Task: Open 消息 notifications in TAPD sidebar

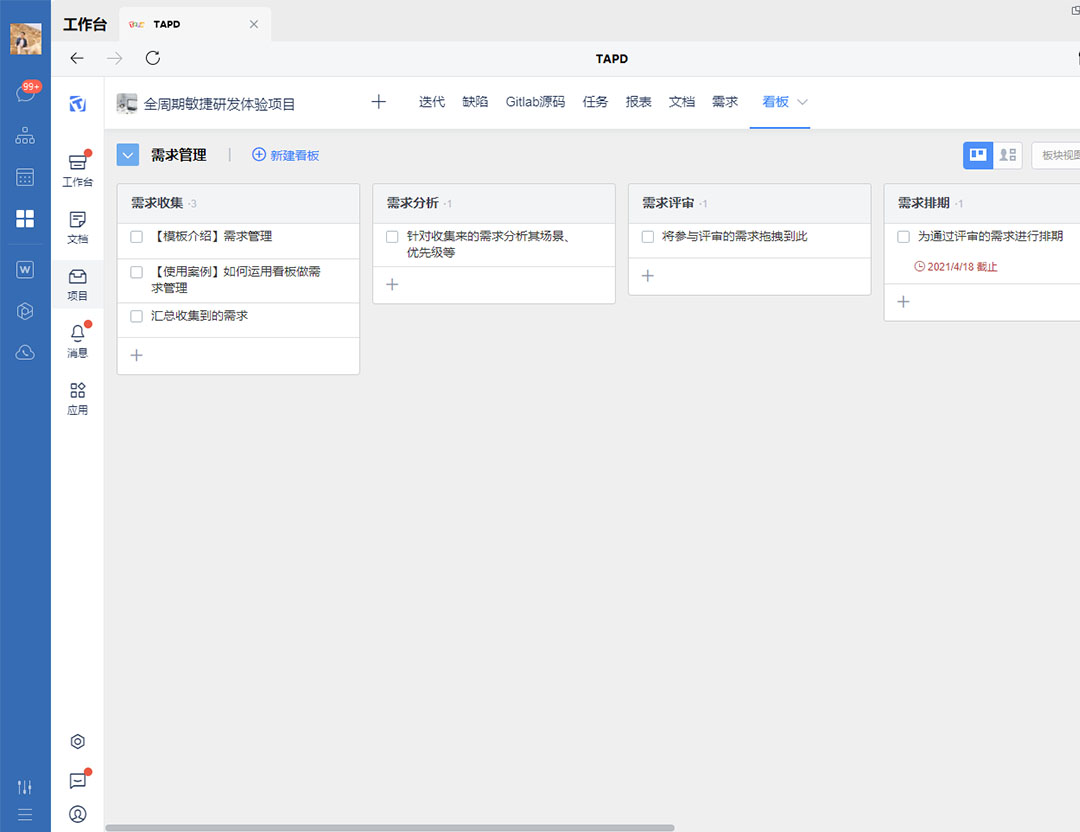Action: point(77,341)
